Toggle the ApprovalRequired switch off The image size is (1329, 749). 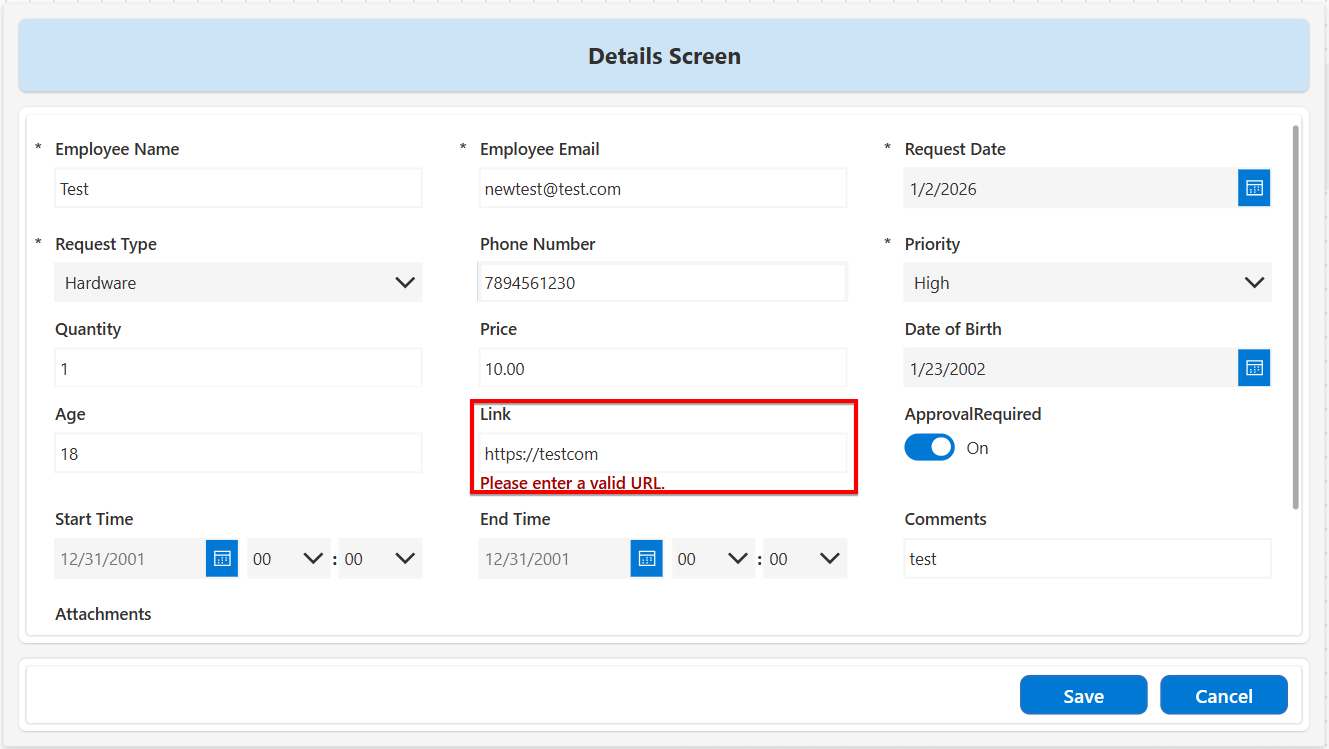pyautogui.click(x=929, y=448)
